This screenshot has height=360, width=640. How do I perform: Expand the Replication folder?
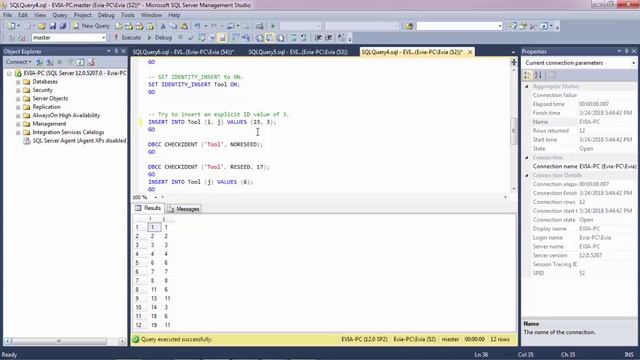(x=18, y=107)
